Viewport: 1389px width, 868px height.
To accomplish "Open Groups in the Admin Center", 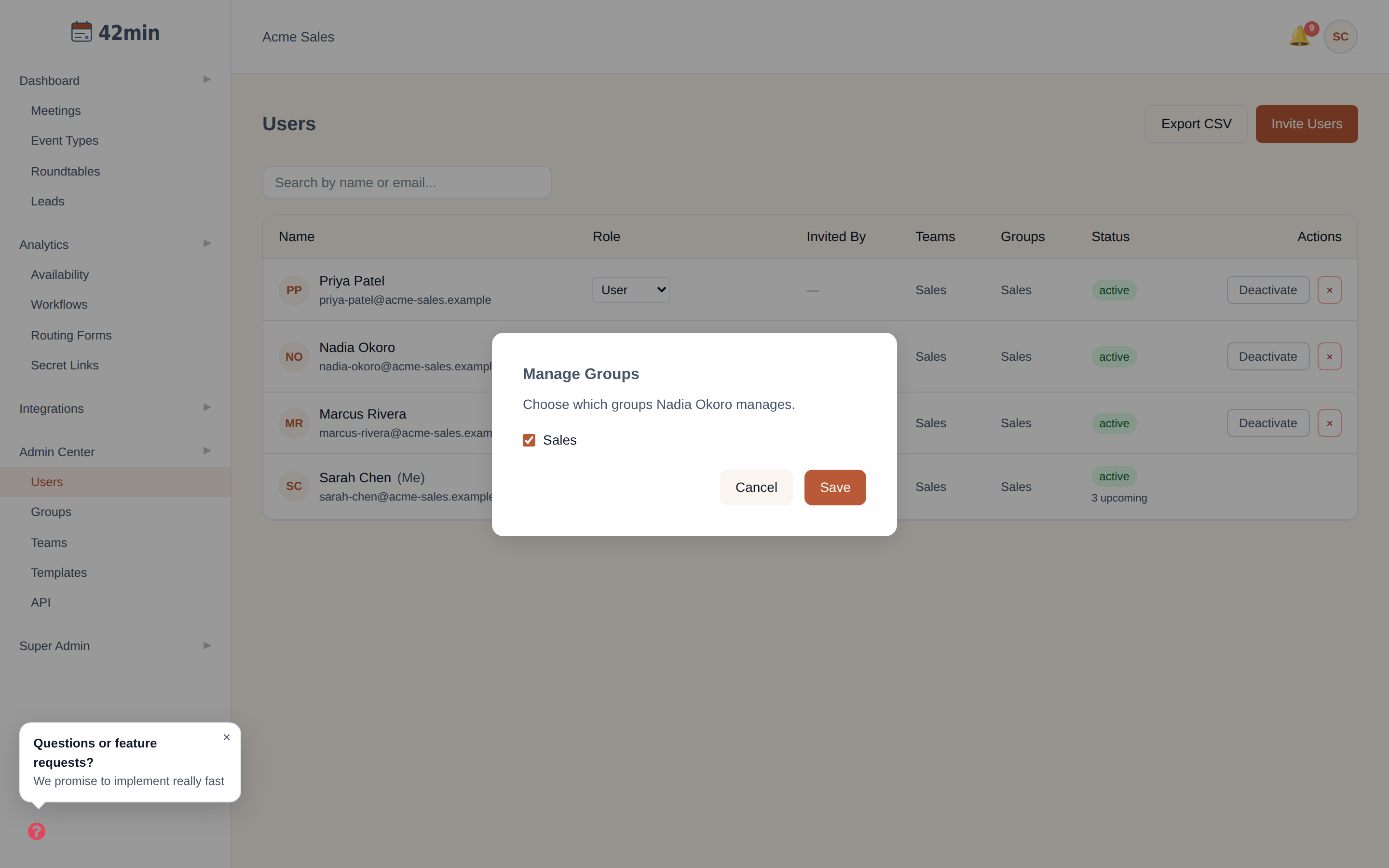I will pyautogui.click(x=51, y=512).
